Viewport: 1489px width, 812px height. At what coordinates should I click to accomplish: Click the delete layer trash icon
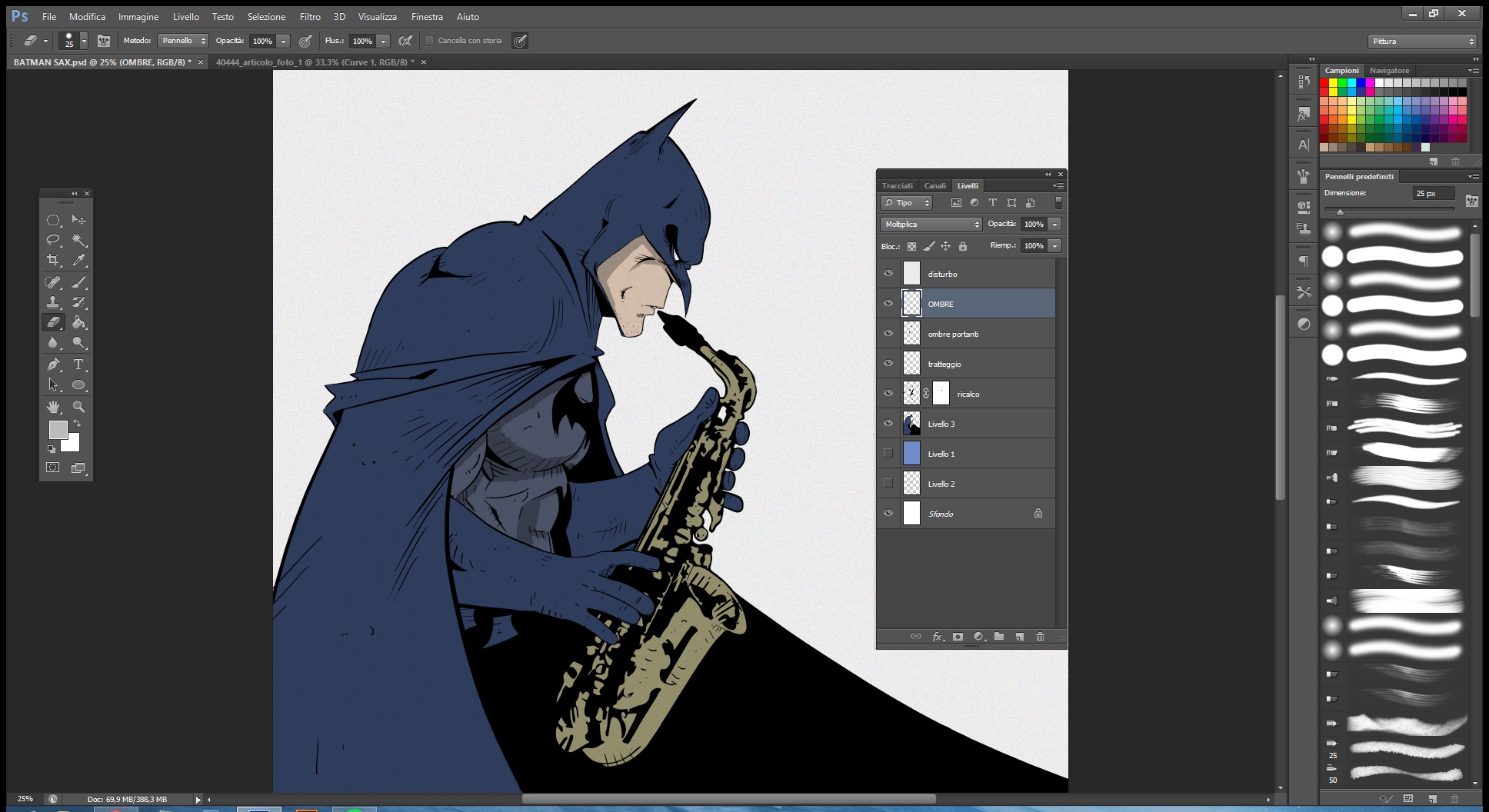click(1040, 637)
